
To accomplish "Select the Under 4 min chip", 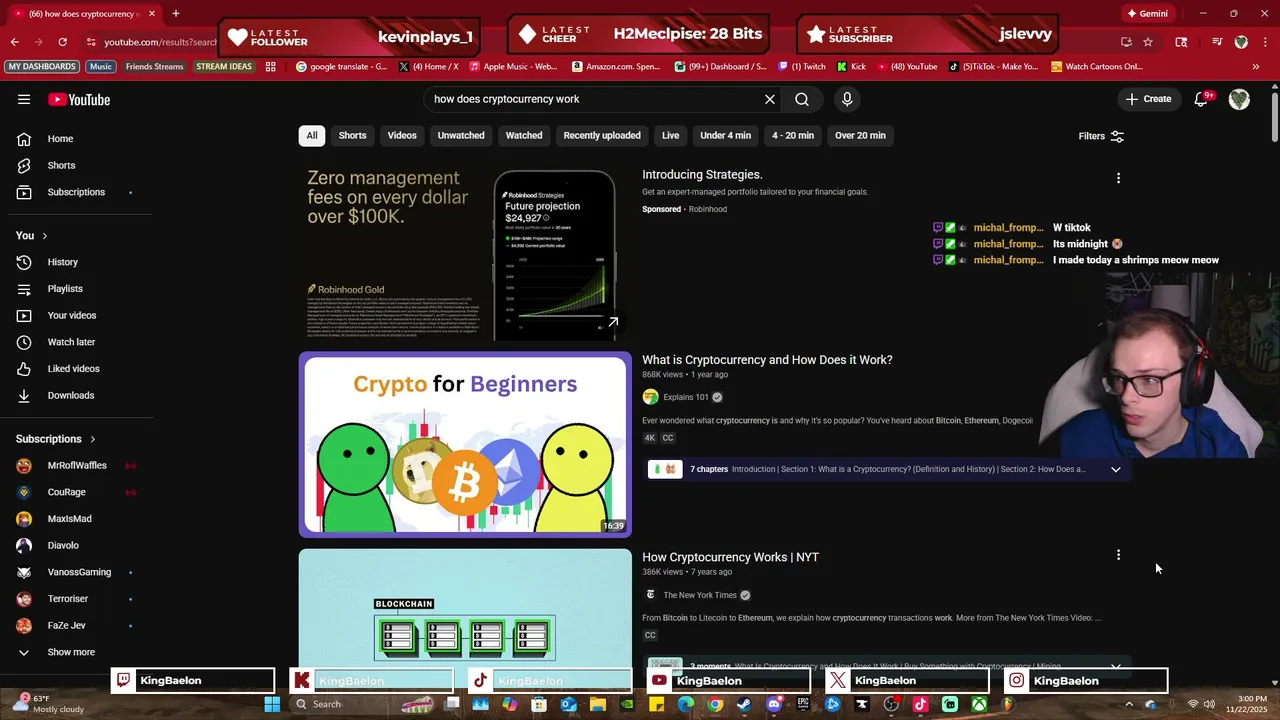I will [x=725, y=135].
